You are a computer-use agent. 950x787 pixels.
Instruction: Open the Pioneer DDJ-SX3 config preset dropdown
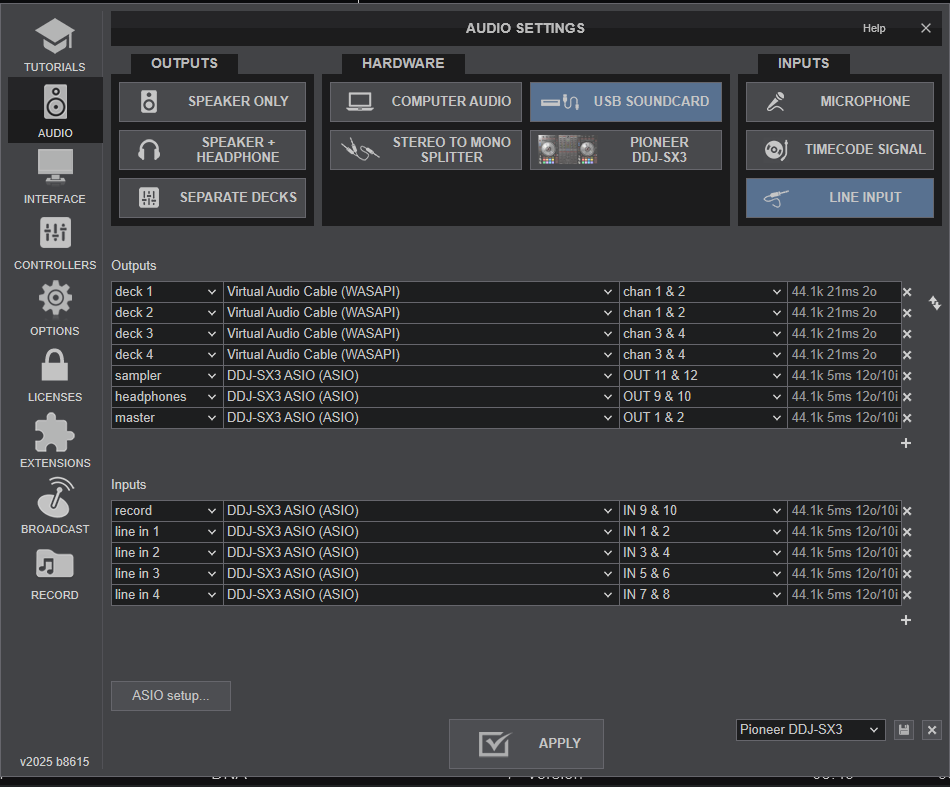pos(811,730)
